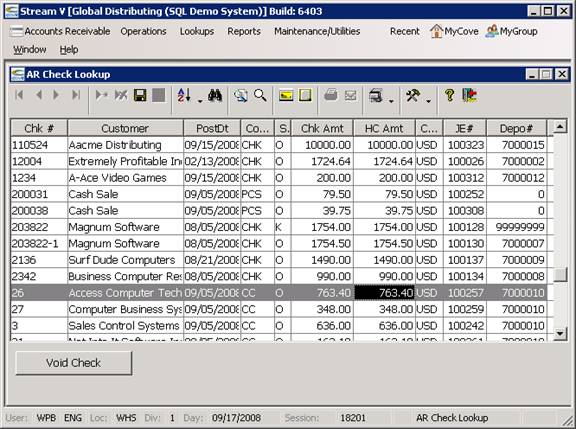Click the vertical scrollbar thumb
Screen dimensions: 576x429
point(560,275)
